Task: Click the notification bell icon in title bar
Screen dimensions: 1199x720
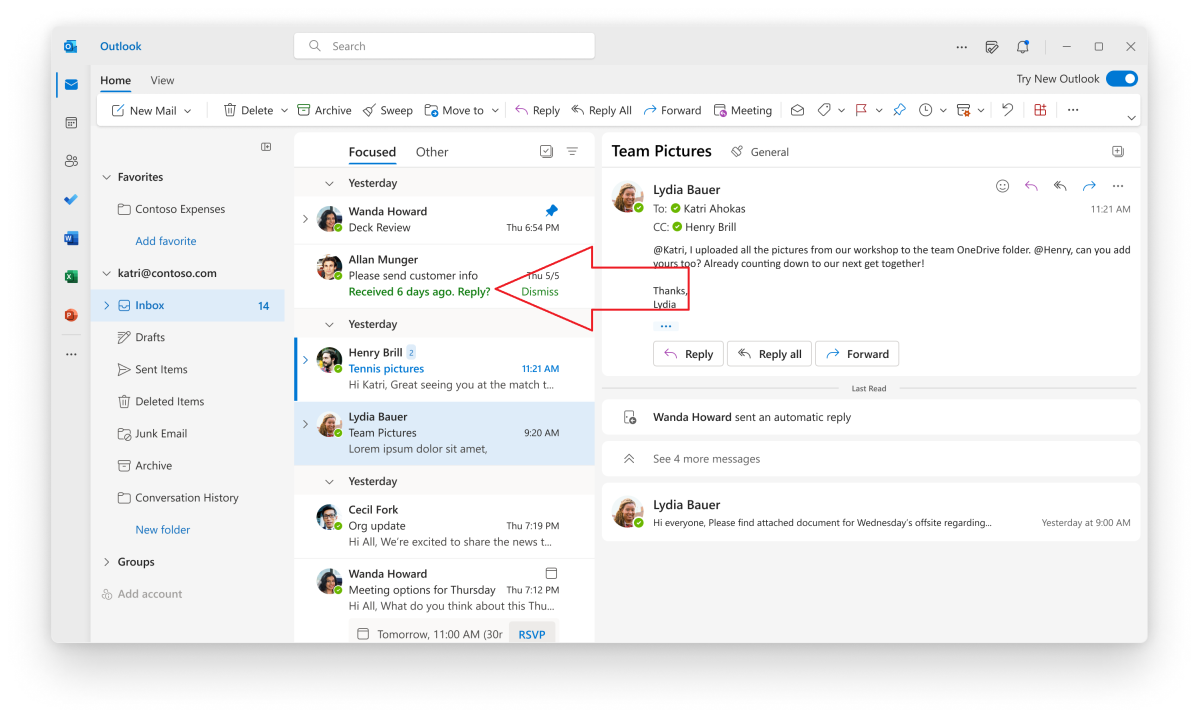Action: click(x=1022, y=46)
